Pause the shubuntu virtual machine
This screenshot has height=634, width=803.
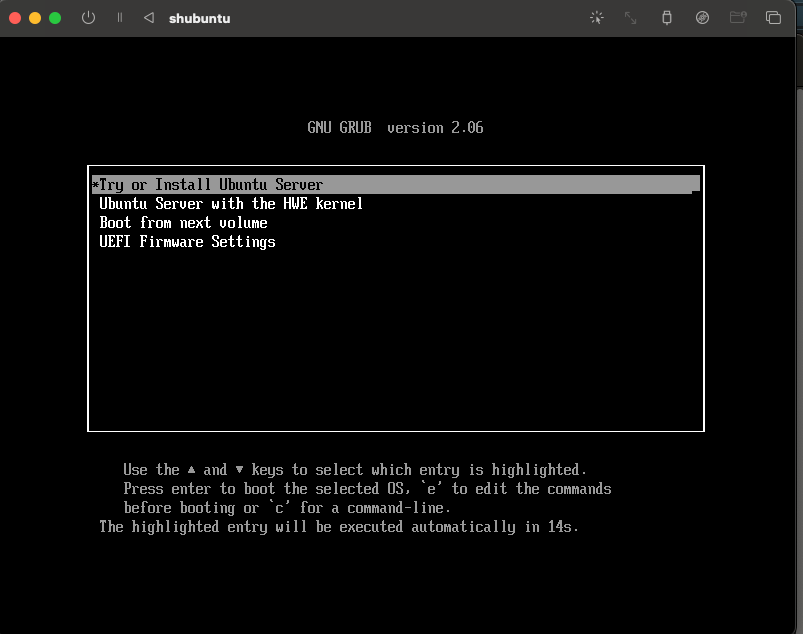click(120, 18)
